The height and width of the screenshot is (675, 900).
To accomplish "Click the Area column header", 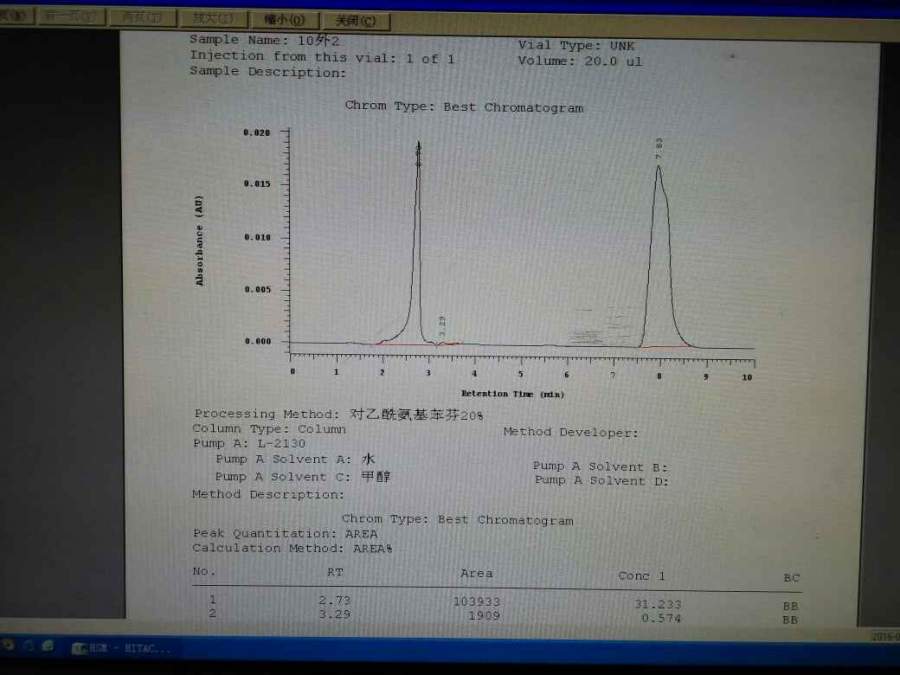I will 476,573.
